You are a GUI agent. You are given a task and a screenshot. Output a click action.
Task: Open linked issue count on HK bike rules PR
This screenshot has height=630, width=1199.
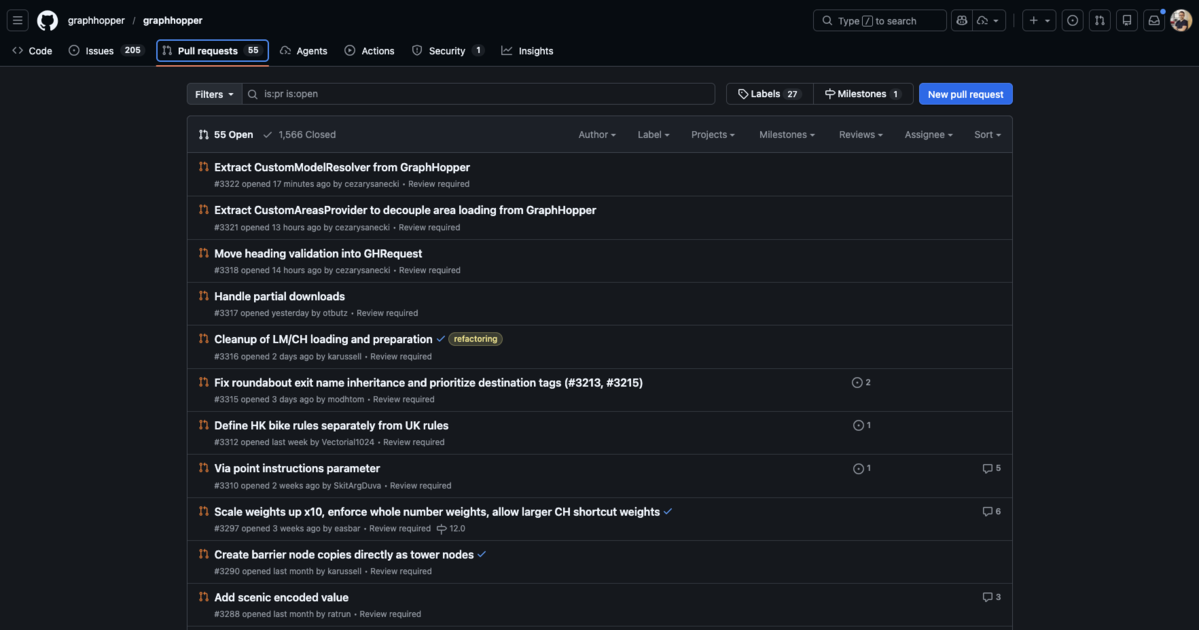861,425
